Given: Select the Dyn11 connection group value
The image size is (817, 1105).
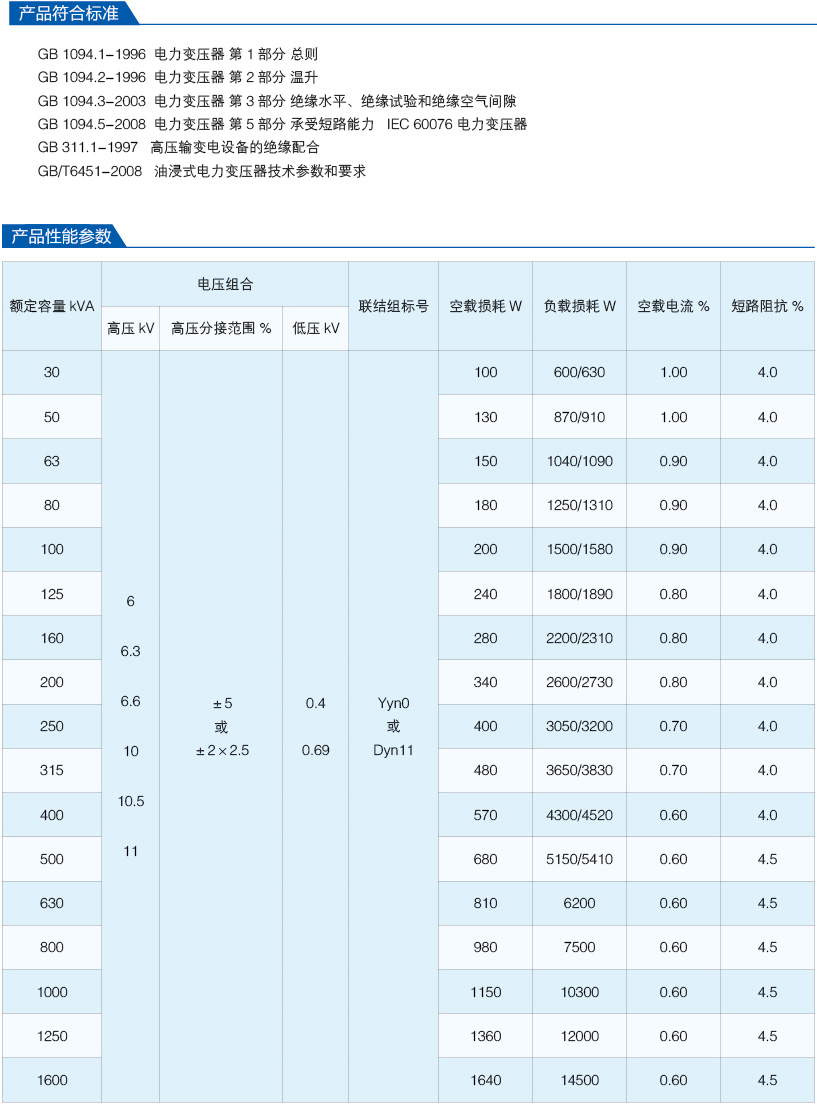Looking at the screenshot, I should [x=393, y=750].
